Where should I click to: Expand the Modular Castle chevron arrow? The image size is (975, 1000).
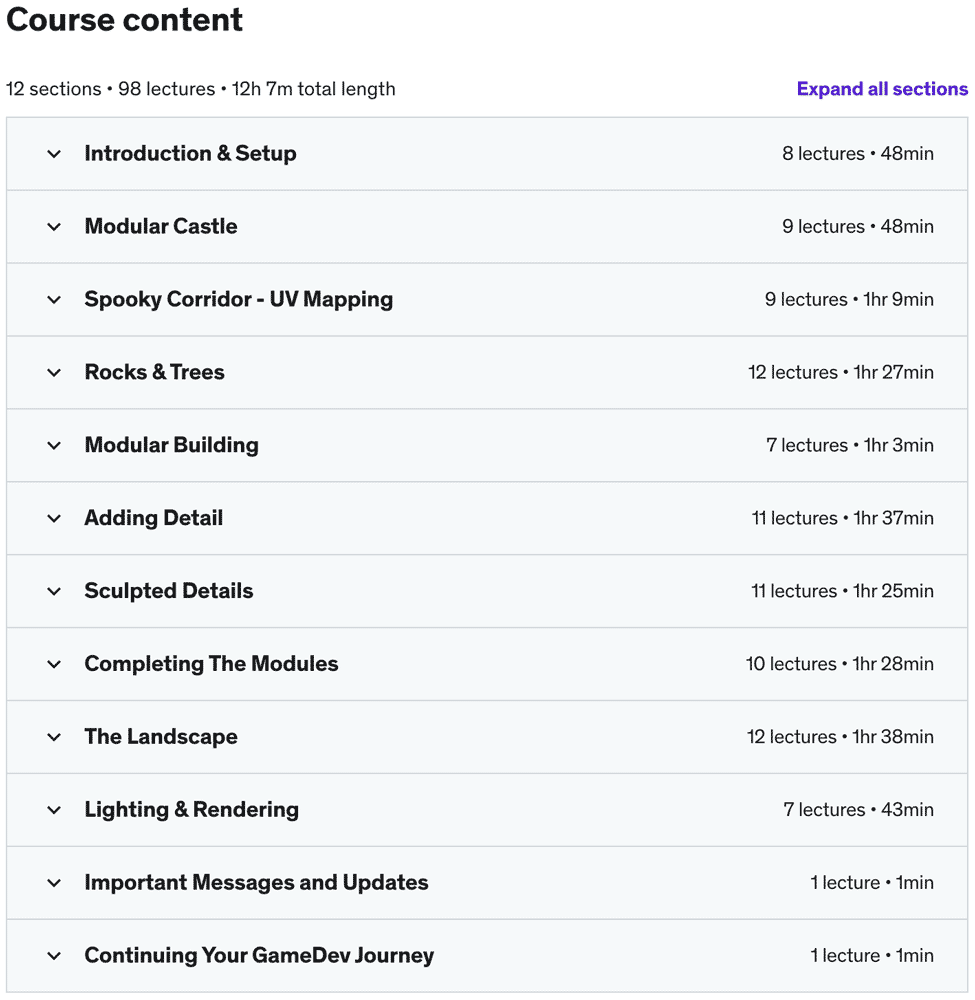click(54, 227)
